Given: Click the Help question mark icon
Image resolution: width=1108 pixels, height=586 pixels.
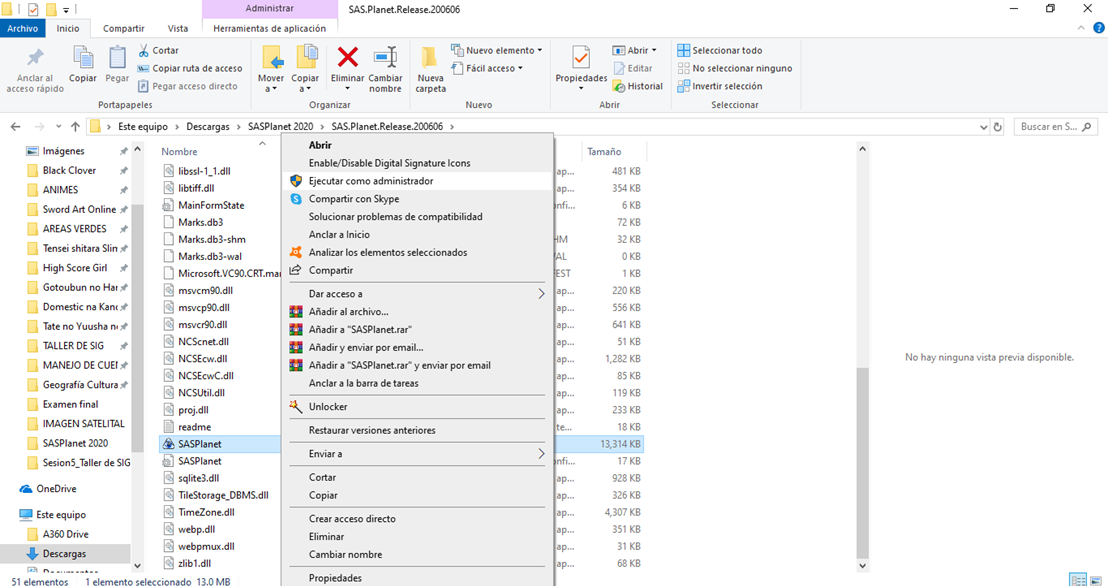Looking at the screenshot, I should click(x=1099, y=28).
